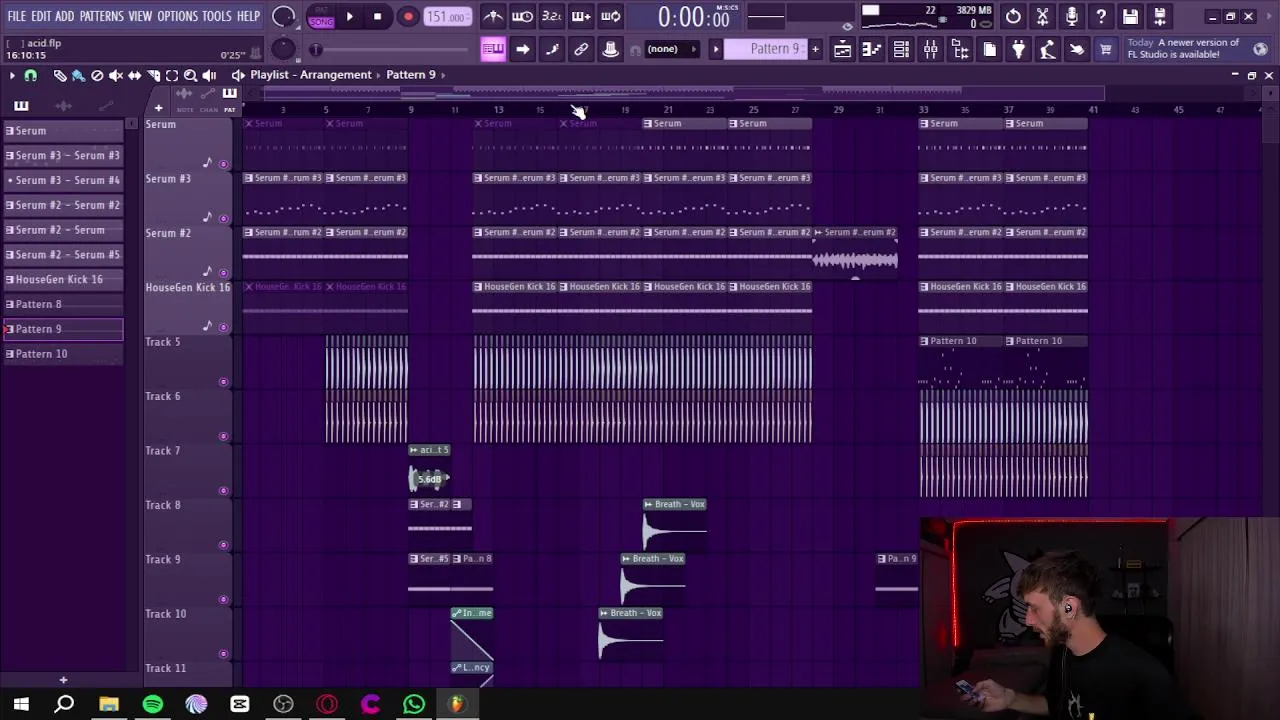Click the undo history icon
Image resolution: width=1280 pixels, height=720 pixels.
pyautogui.click(x=1013, y=17)
